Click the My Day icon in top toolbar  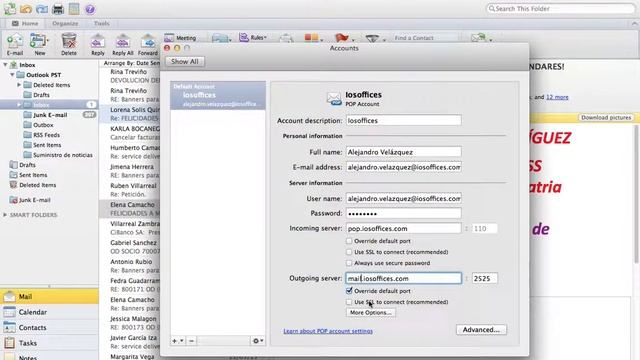coord(74,9)
